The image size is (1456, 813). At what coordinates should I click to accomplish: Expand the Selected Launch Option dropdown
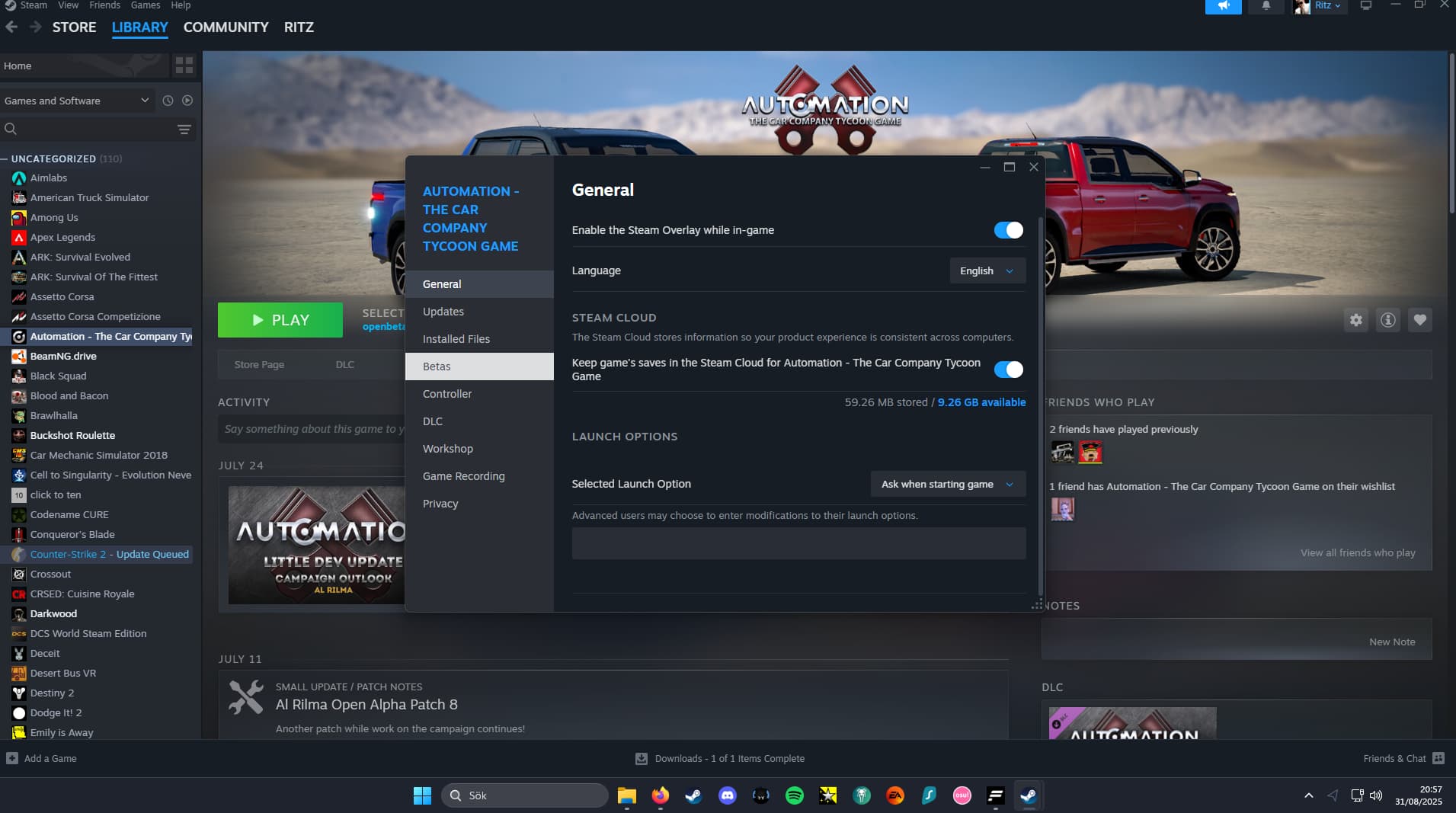tap(947, 484)
